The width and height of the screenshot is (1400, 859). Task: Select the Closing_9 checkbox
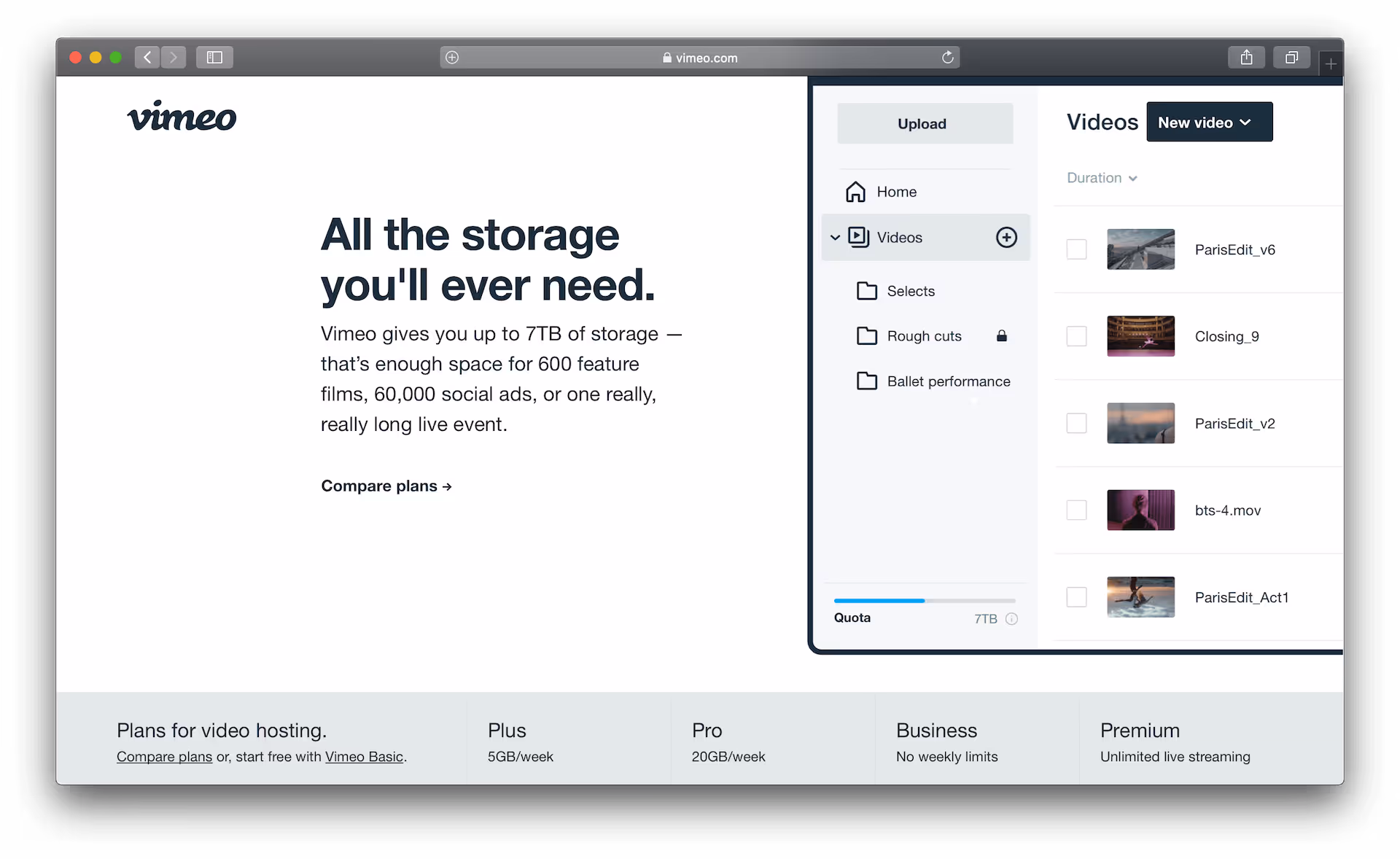[1076, 336]
